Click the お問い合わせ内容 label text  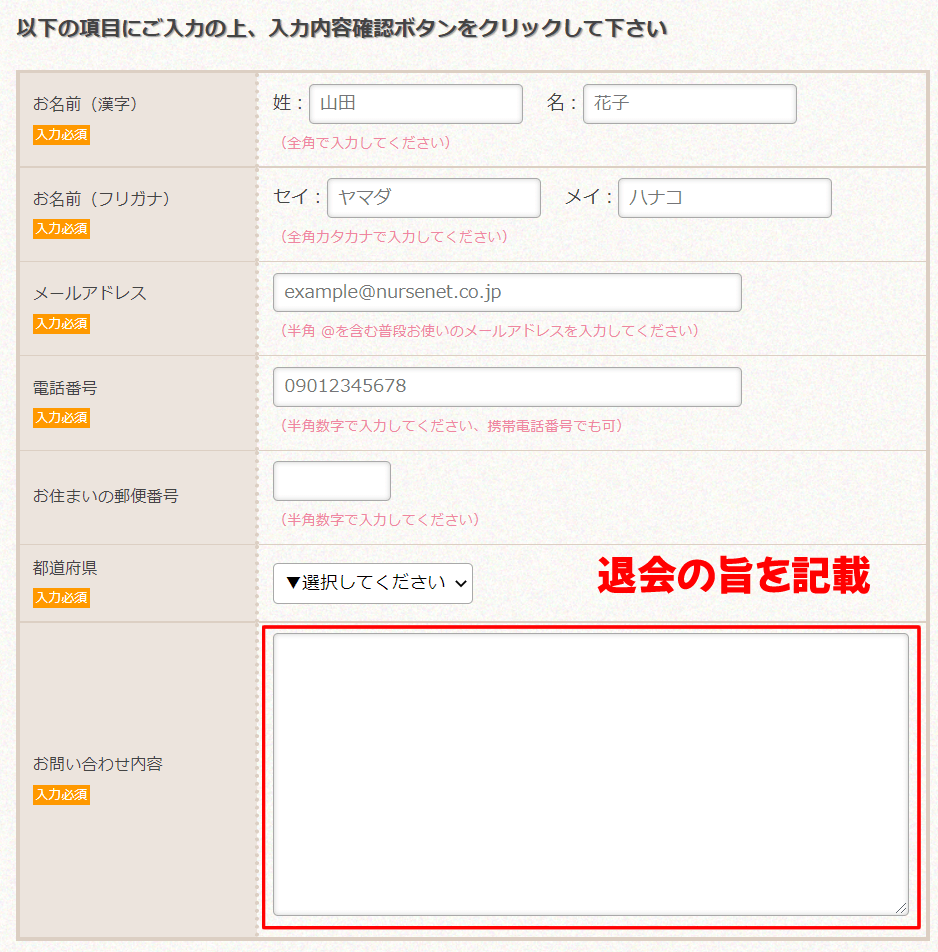tap(98, 764)
